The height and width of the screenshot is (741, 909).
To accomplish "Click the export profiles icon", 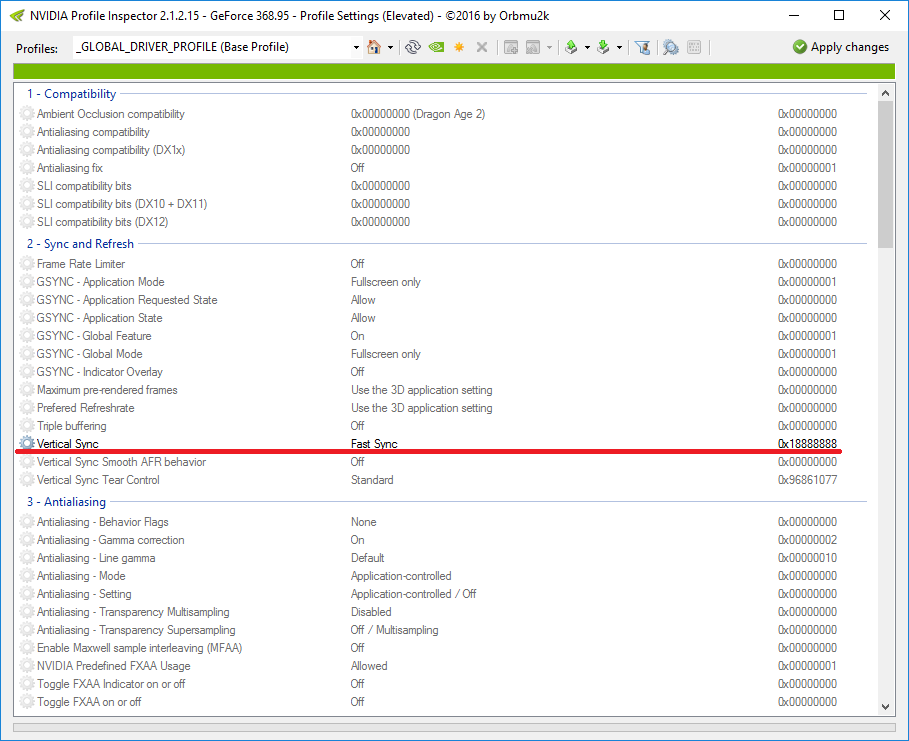I will (571, 47).
